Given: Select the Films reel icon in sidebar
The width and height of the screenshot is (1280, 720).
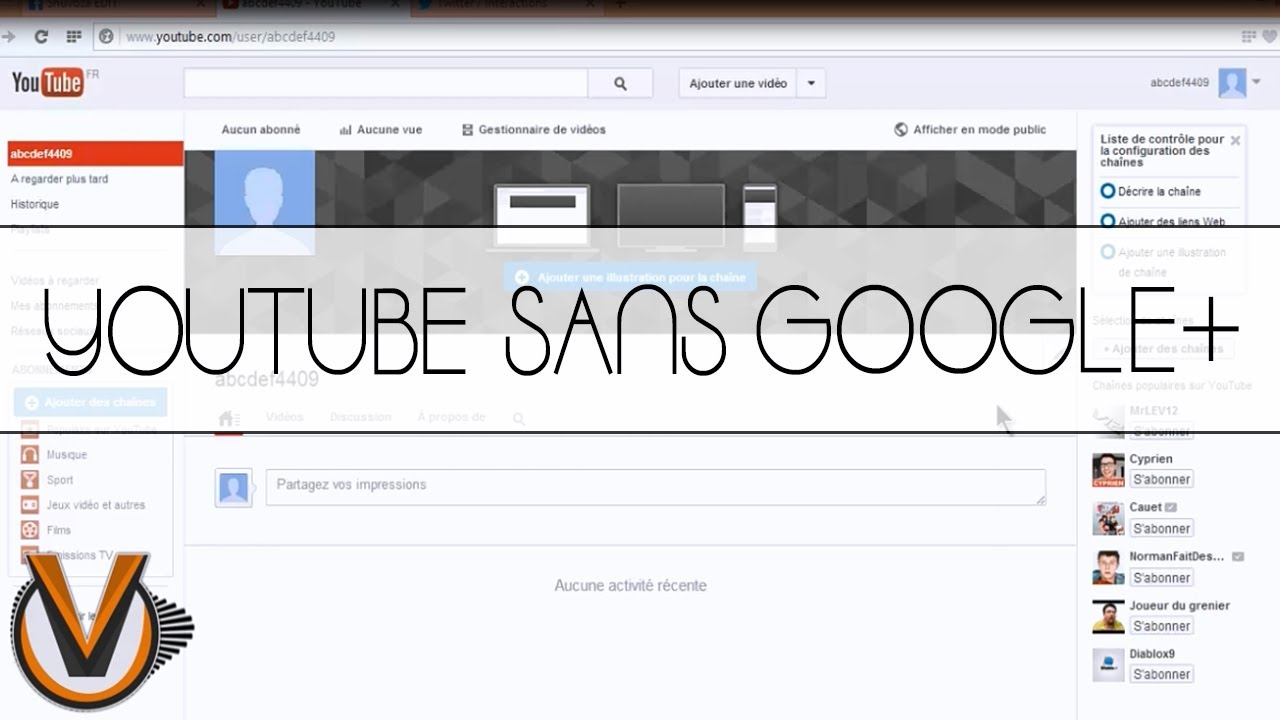Looking at the screenshot, I should (x=30, y=530).
